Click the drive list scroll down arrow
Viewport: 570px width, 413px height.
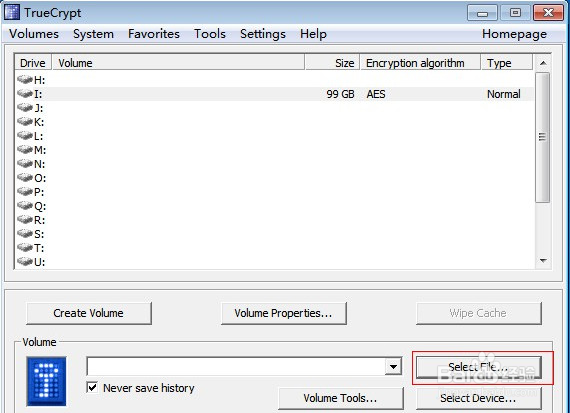pos(543,260)
